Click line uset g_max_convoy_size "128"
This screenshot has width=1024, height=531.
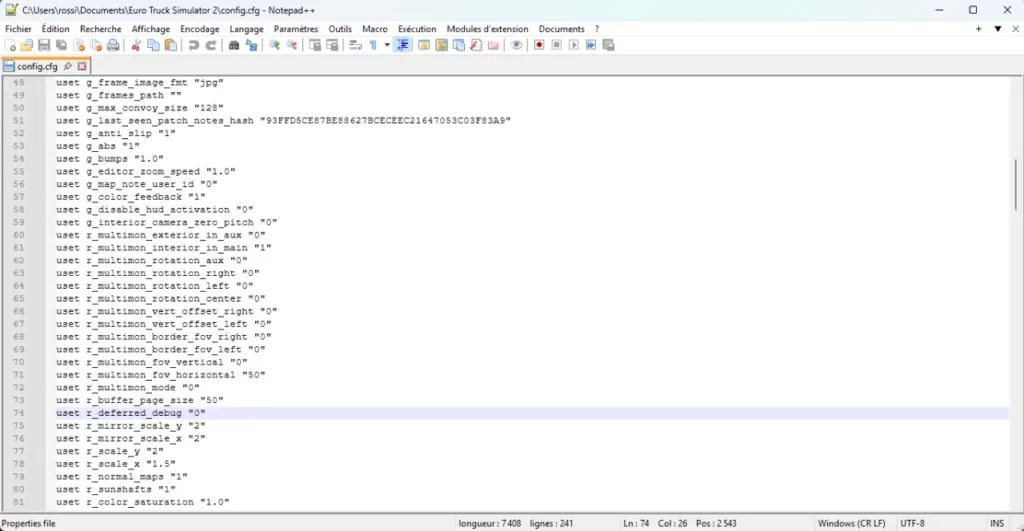click(x=140, y=108)
